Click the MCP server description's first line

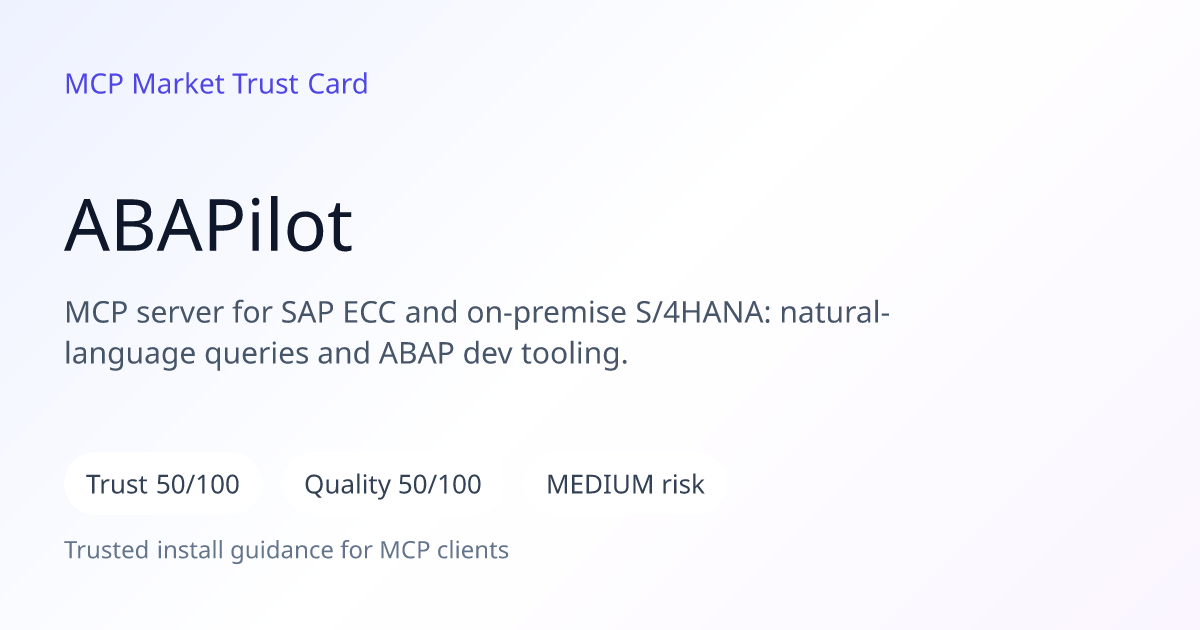(x=478, y=313)
